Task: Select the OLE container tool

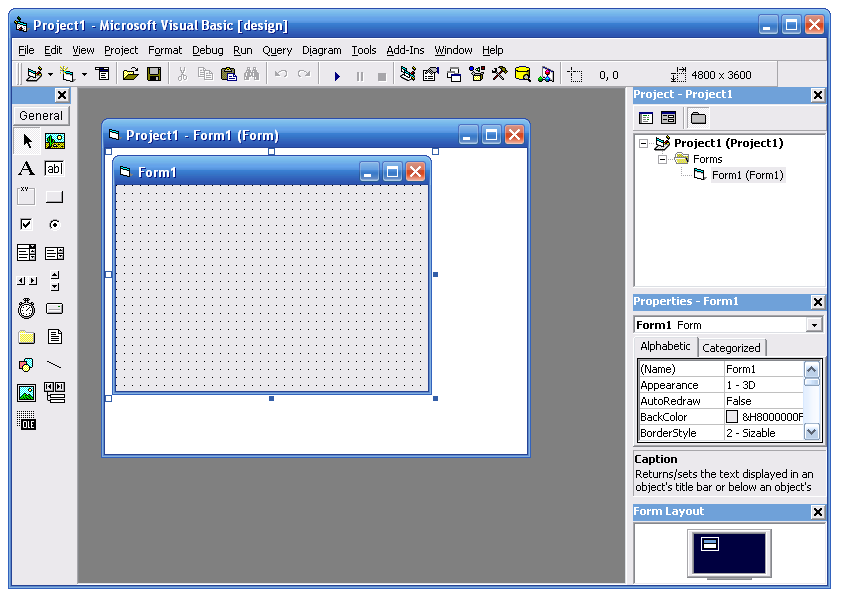Action: click(x=26, y=421)
